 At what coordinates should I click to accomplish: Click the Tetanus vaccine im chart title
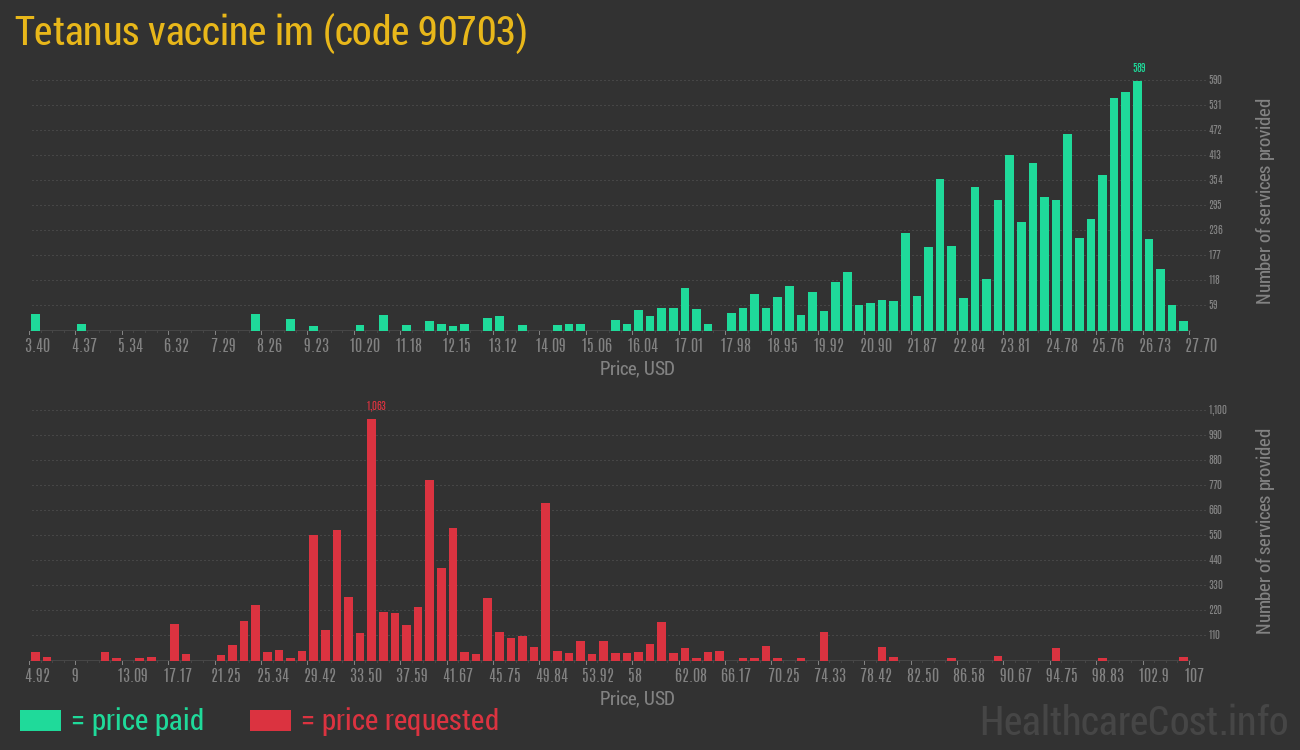tap(271, 32)
